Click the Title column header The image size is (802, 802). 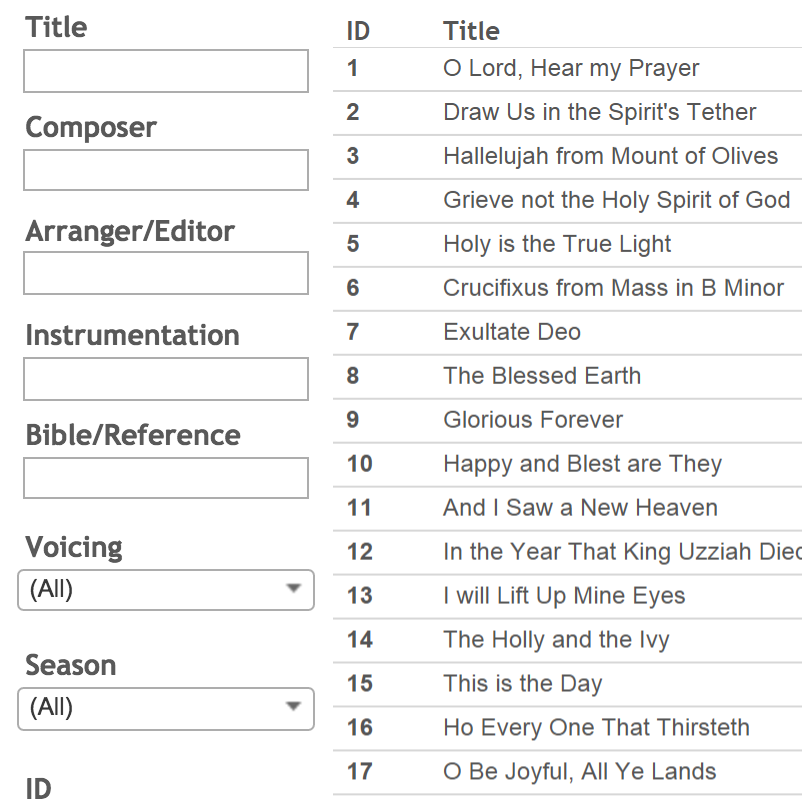(471, 31)
